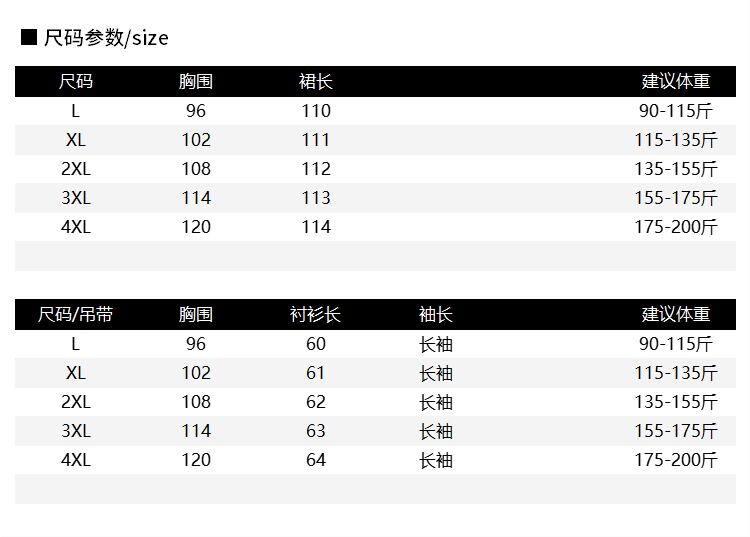
Task: Select the shirt length value 64
Action: [x=315, y=460]
